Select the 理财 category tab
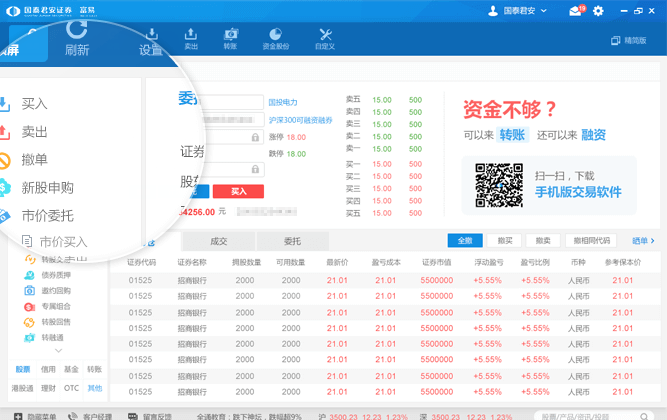Screen dimensions: 667x420 [x=48, y=388]
